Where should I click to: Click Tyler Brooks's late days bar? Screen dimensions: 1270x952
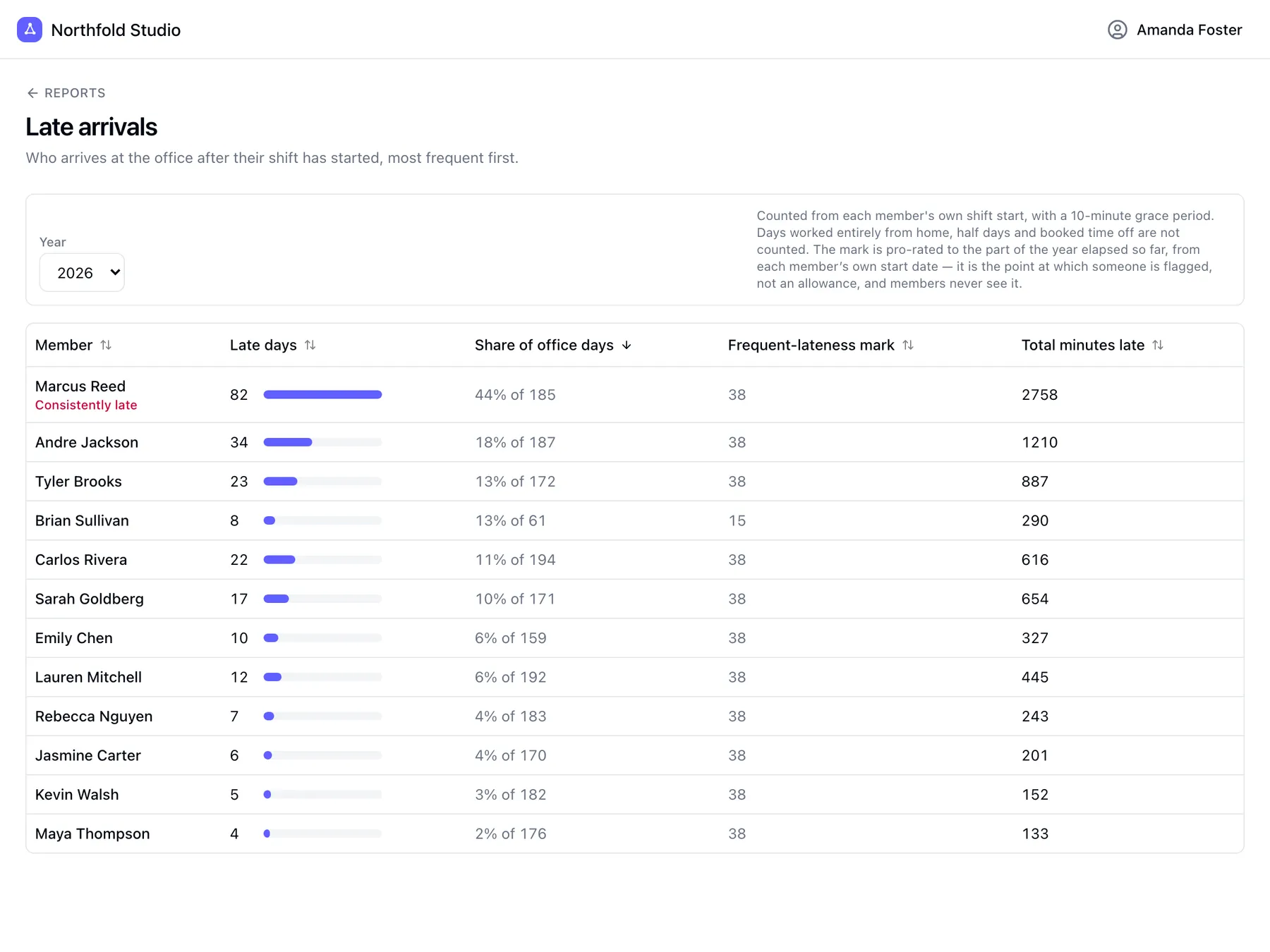pos(322,482)
